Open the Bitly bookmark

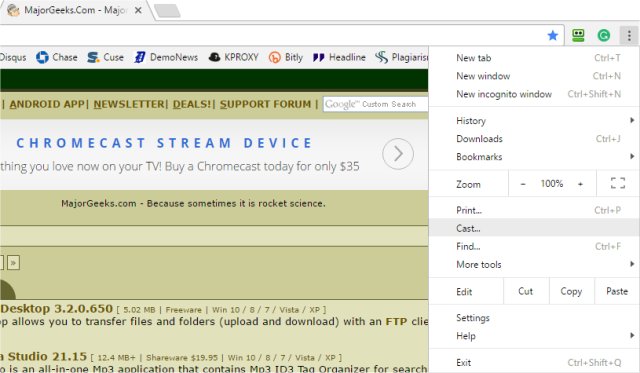coord(286,58)
